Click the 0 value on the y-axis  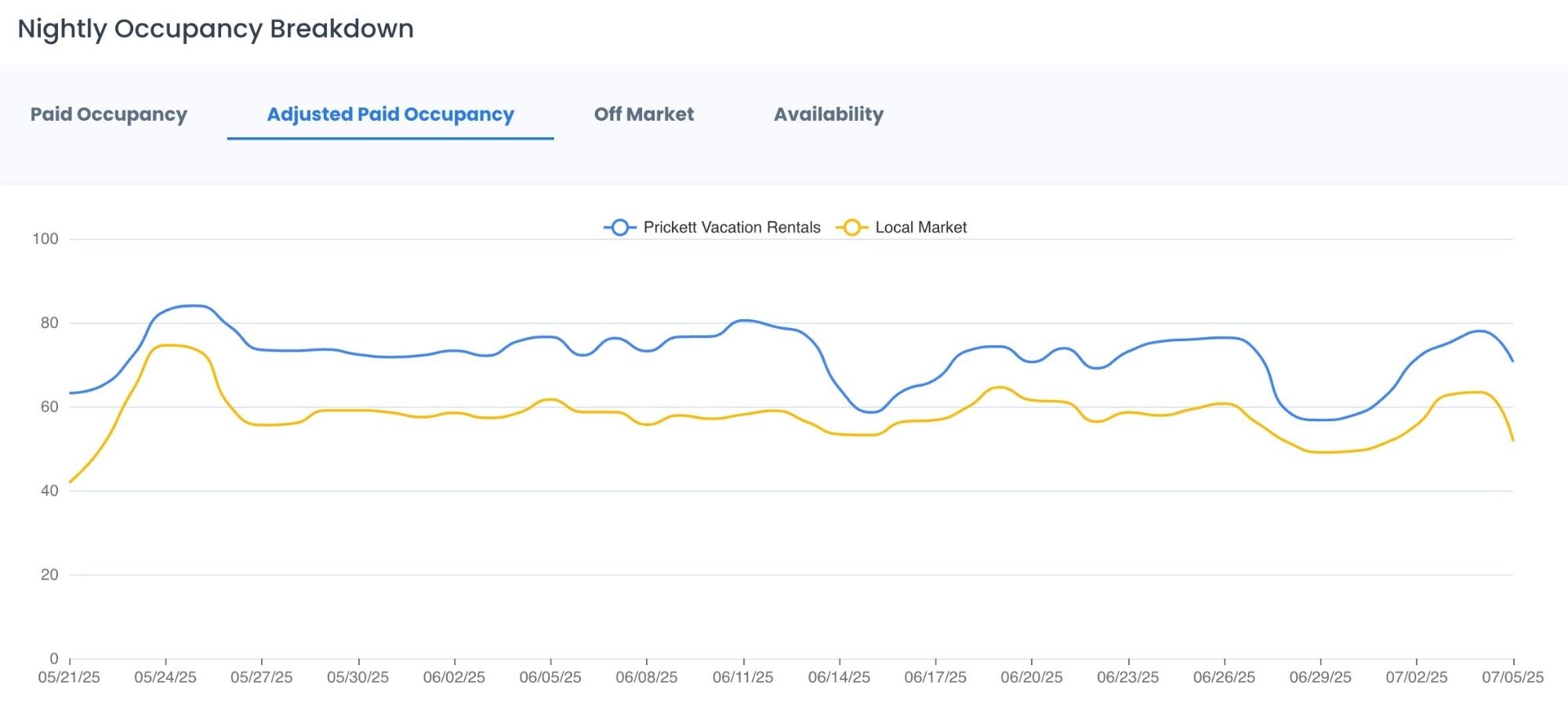[53, 658]
